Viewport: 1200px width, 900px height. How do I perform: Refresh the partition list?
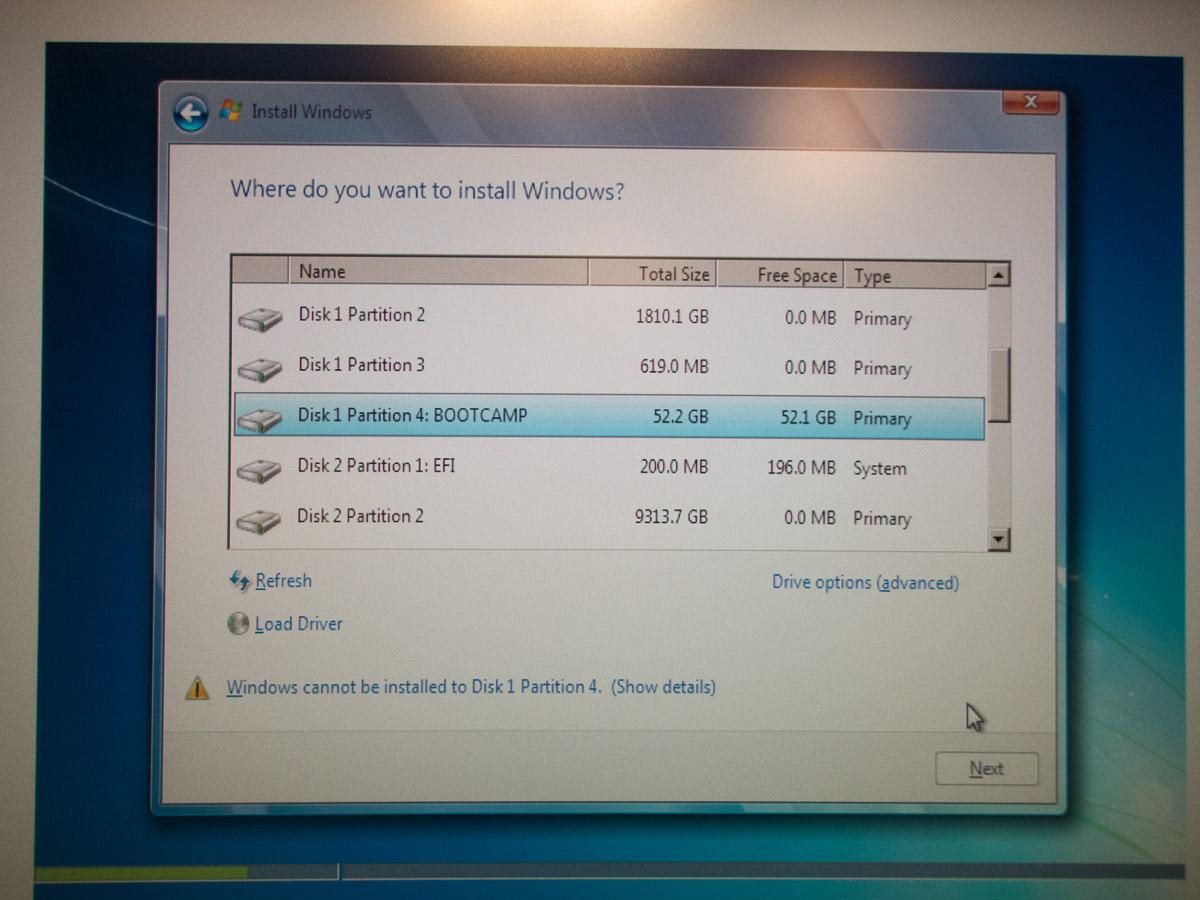pyautogui.click(x=283, y=580)
